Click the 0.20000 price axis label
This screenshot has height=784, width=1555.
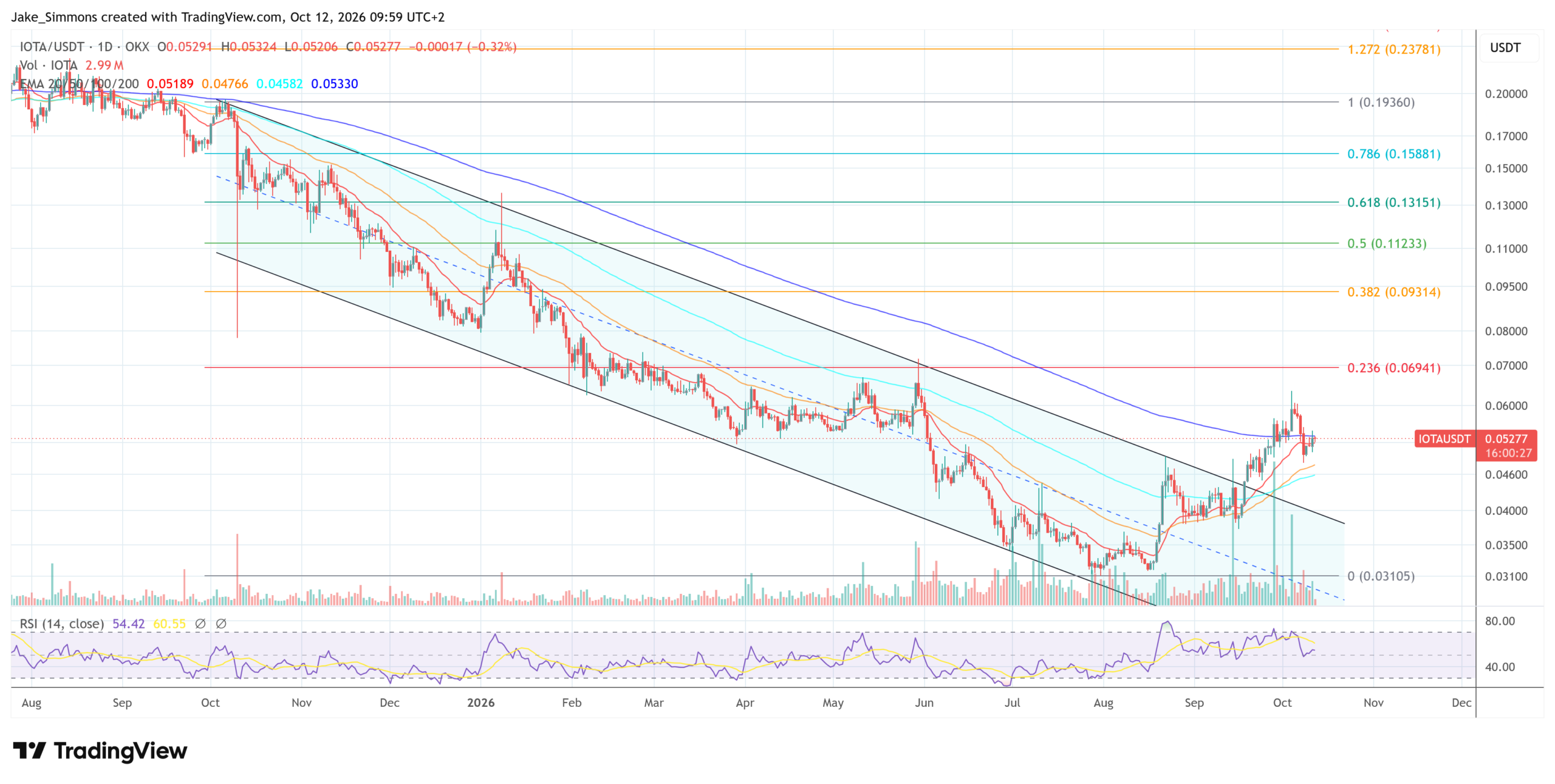click(x=1506, y=94)
